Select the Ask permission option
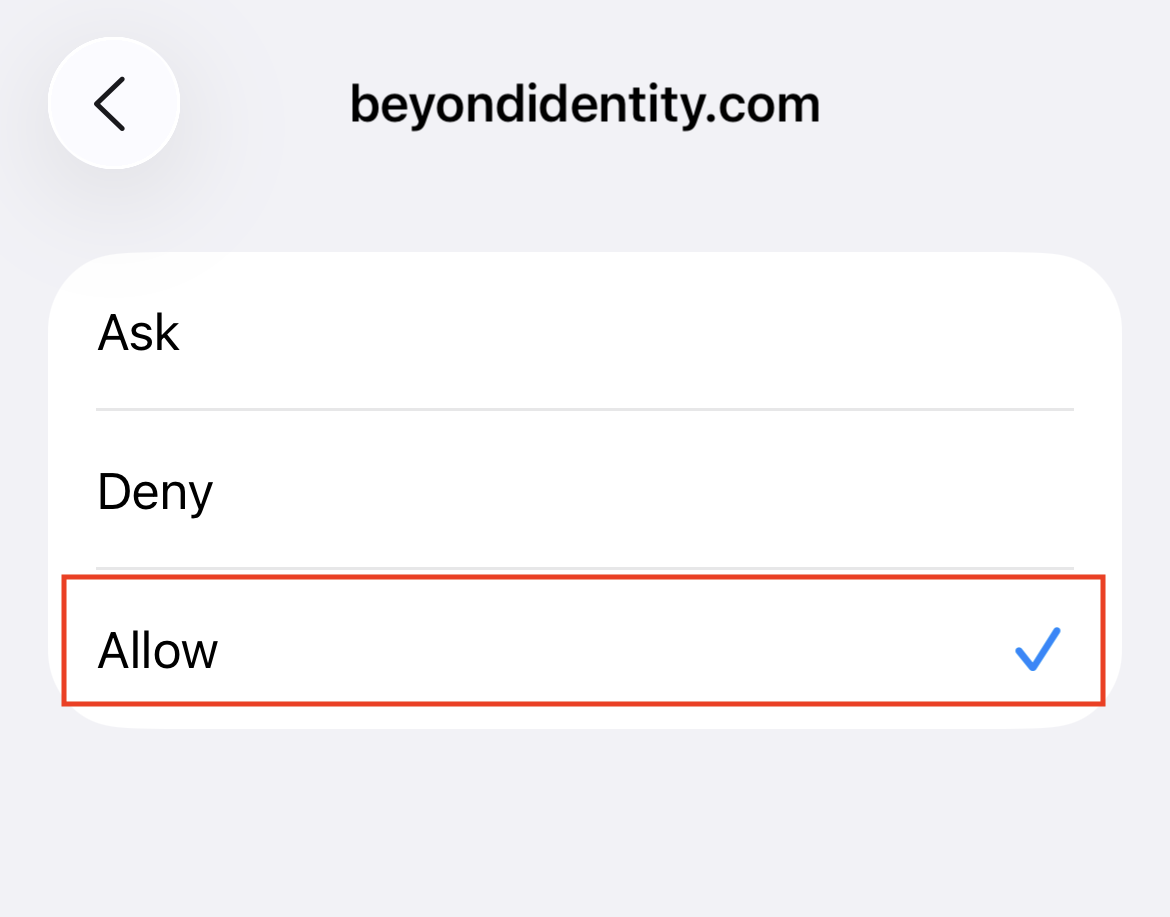 pos(585,332)
